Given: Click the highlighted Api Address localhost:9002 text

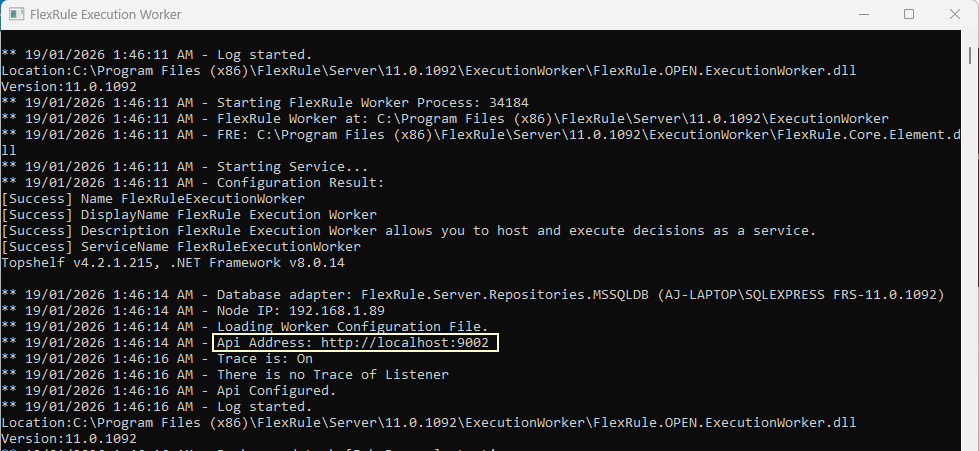Looking at the screenshot, I should (x=356, y=342).
